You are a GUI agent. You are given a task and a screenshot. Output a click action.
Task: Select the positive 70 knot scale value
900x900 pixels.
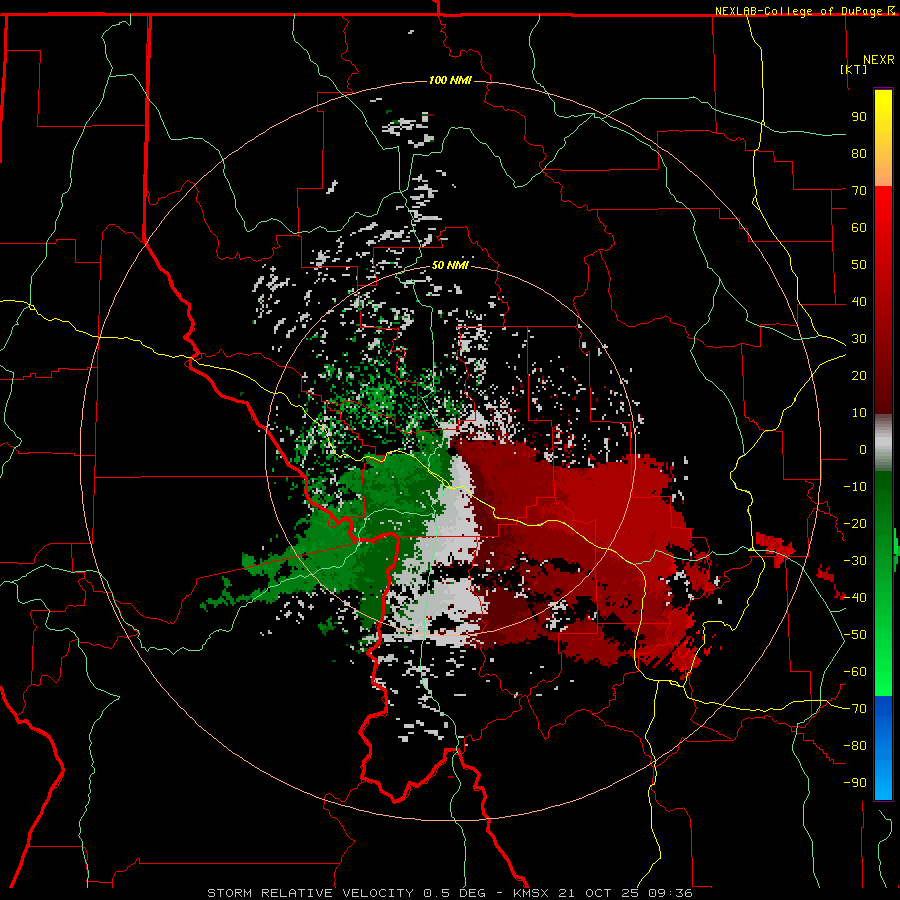(859, 191)
